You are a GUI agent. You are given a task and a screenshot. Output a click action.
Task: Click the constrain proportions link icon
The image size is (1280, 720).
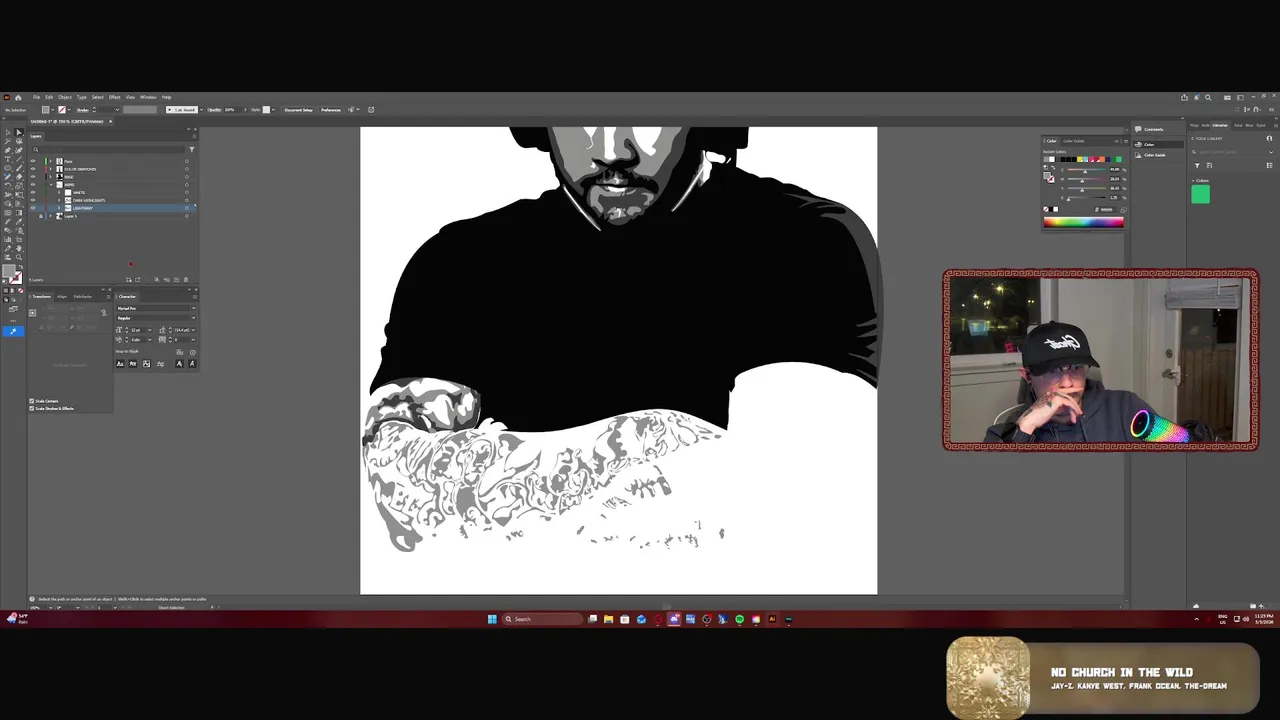(104, 313)
